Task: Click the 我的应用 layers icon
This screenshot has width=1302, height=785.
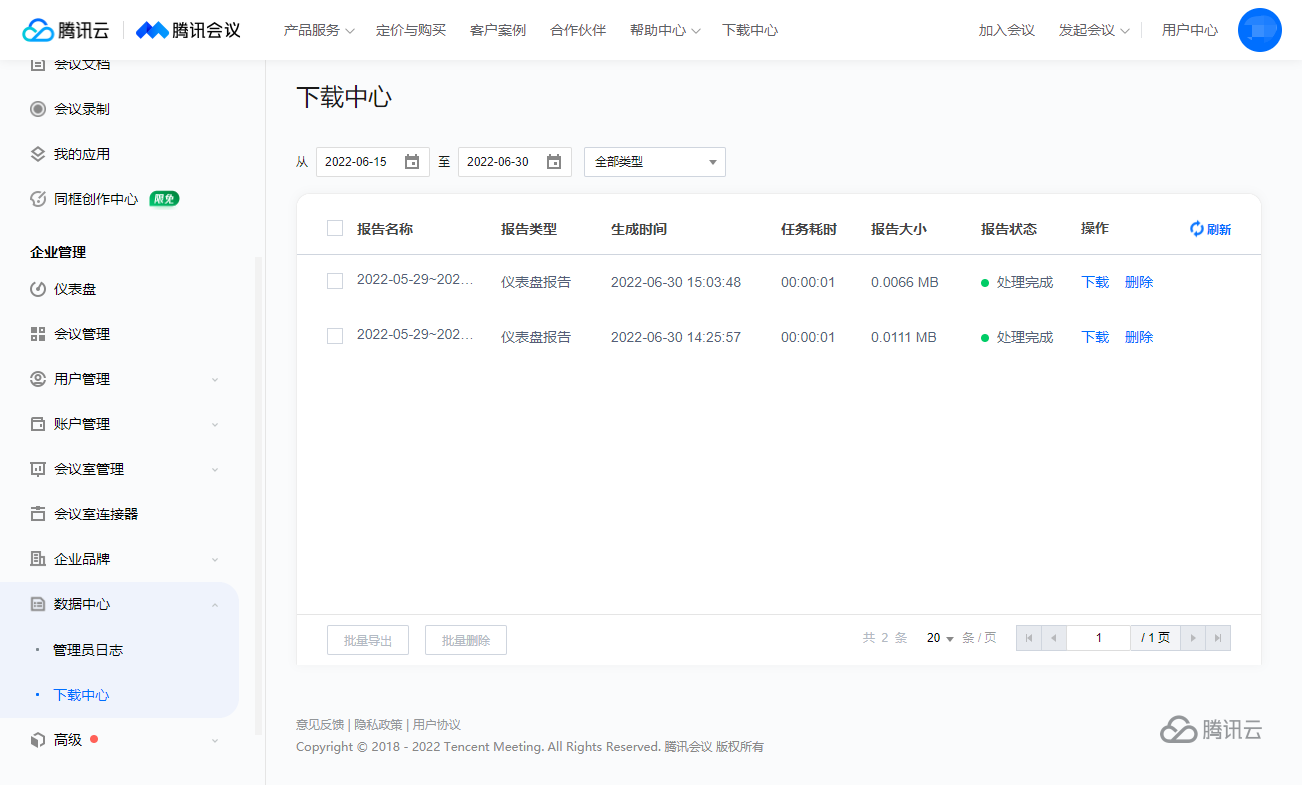Action: [x=38, y=154]
